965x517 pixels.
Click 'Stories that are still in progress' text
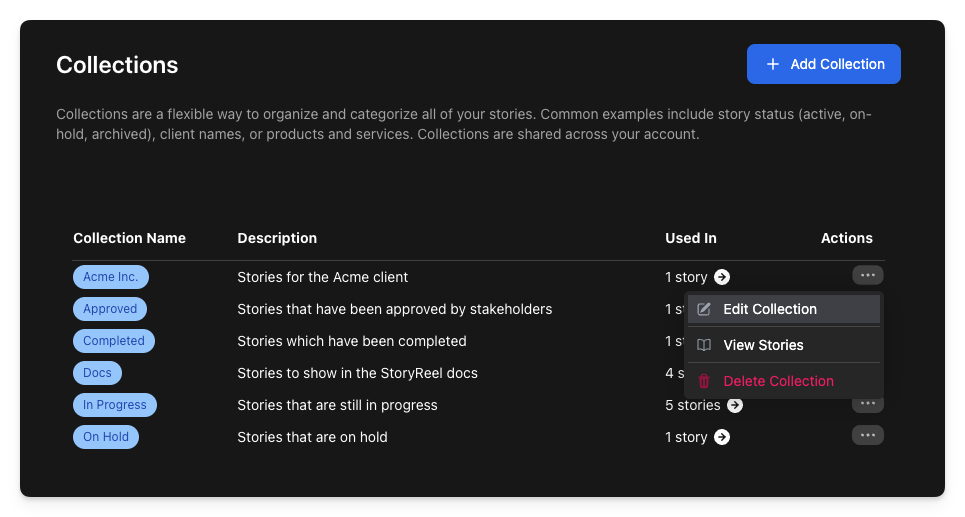pyautogui.click(x=337, y=405)
